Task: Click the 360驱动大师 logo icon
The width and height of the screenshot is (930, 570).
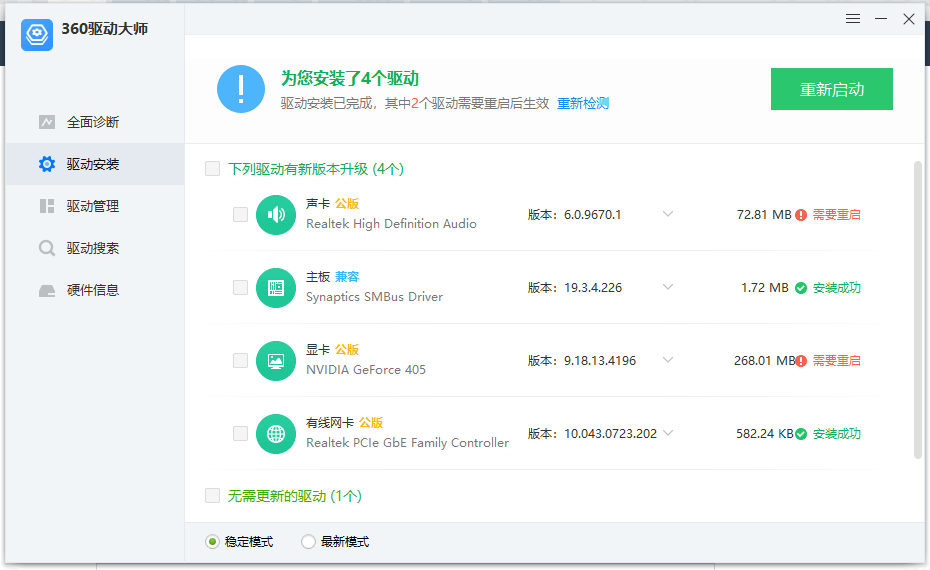Action: (37, 34)
